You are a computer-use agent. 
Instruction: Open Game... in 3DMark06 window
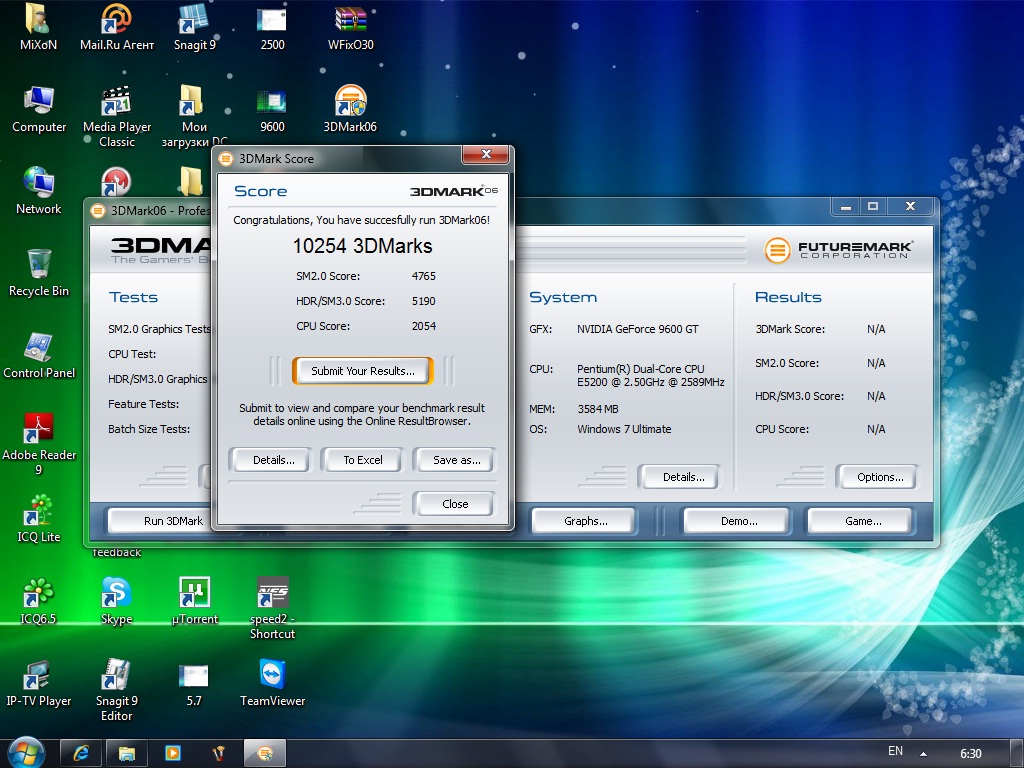pos(863,521)
